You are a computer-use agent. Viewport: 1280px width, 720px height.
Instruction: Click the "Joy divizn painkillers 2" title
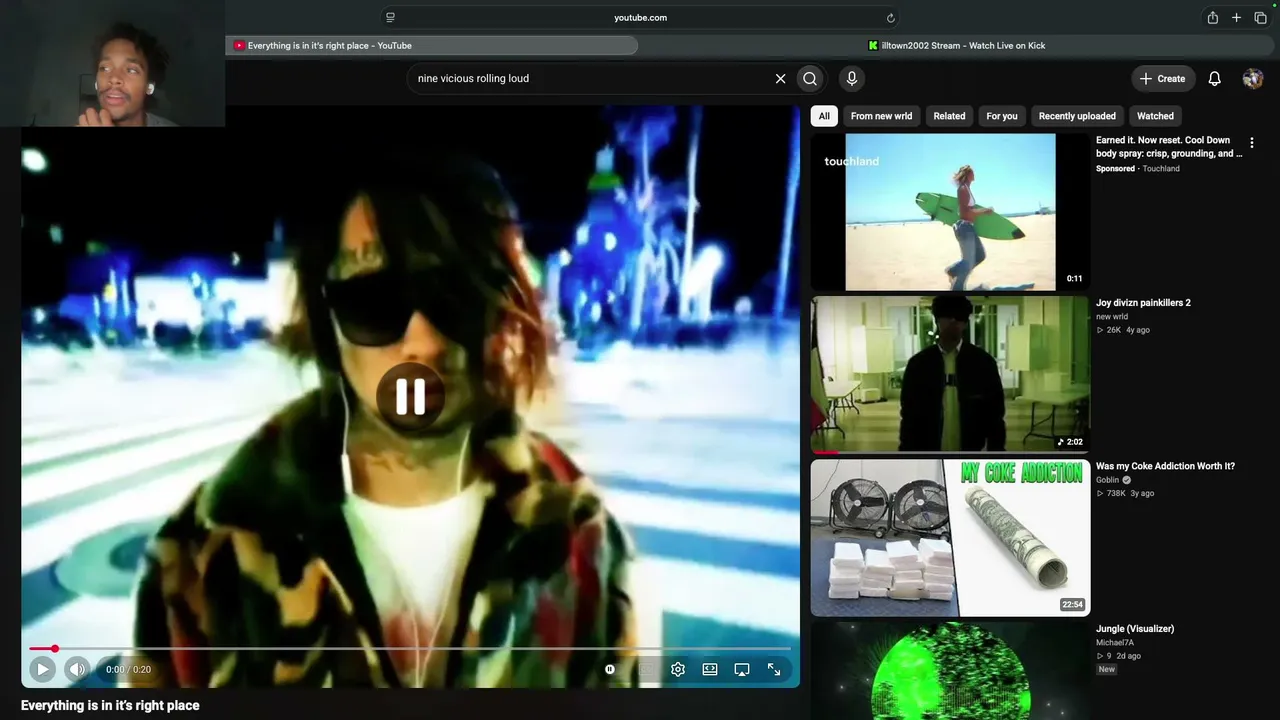tap(1143, 303)
